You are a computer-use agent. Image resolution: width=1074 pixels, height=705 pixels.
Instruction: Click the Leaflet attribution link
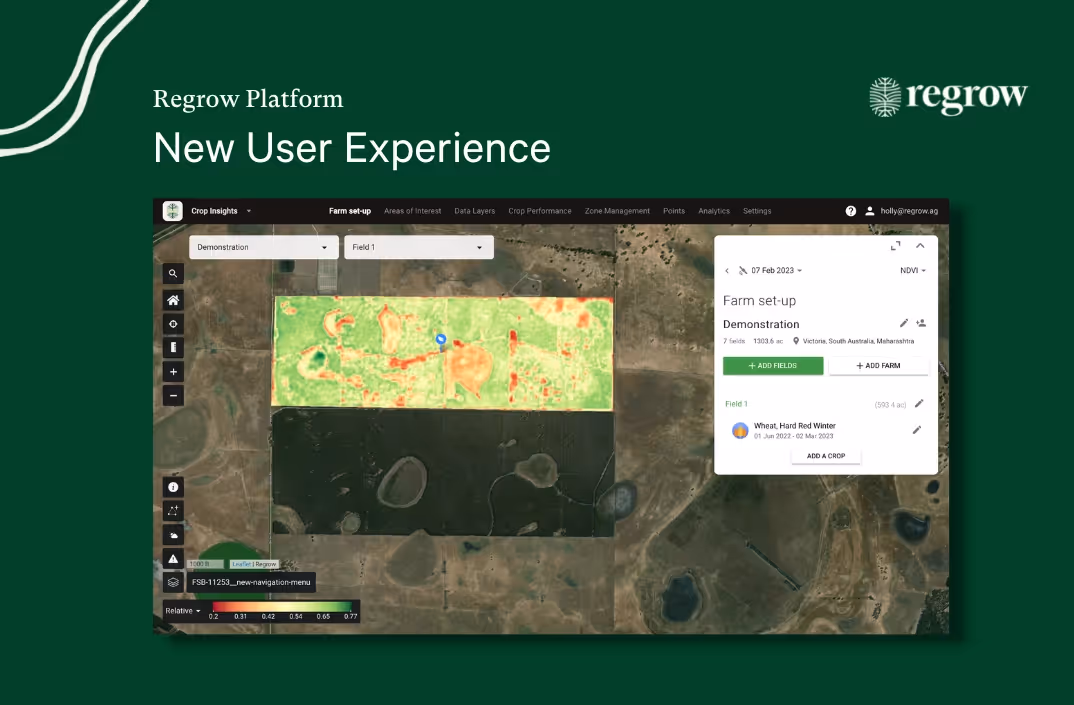coord(241,565)
